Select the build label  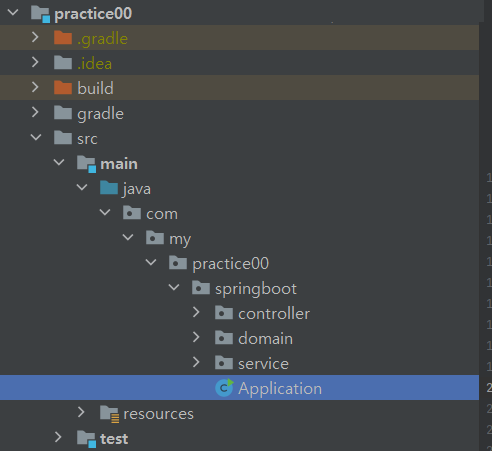point(95,88)
